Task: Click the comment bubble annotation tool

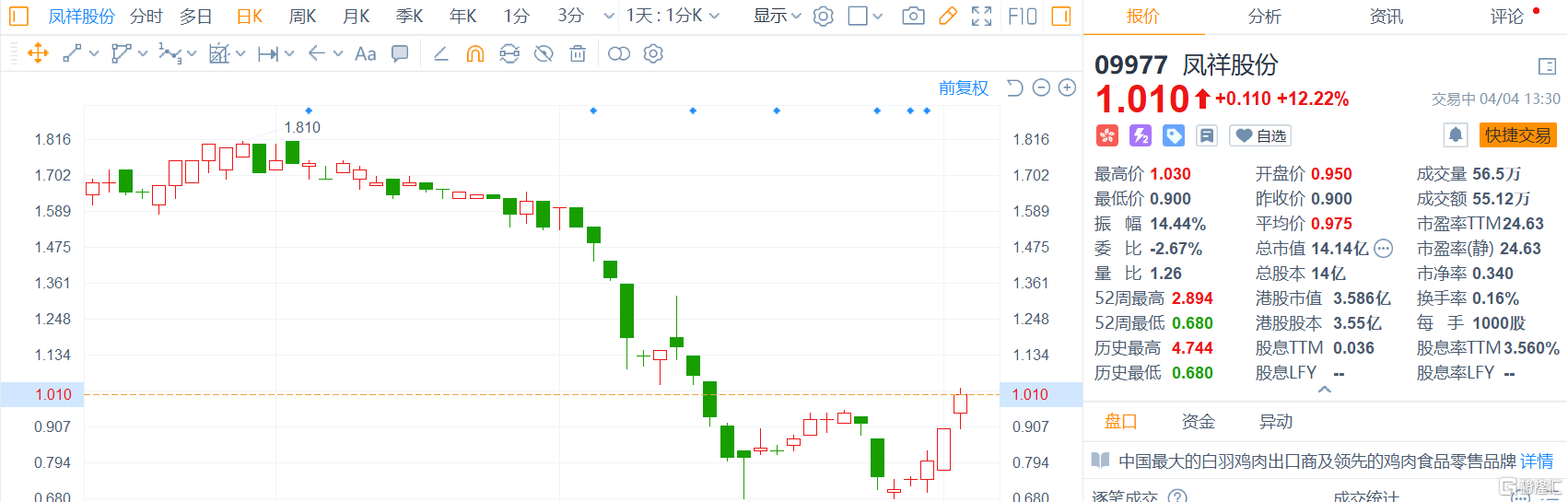Action: 400,54
